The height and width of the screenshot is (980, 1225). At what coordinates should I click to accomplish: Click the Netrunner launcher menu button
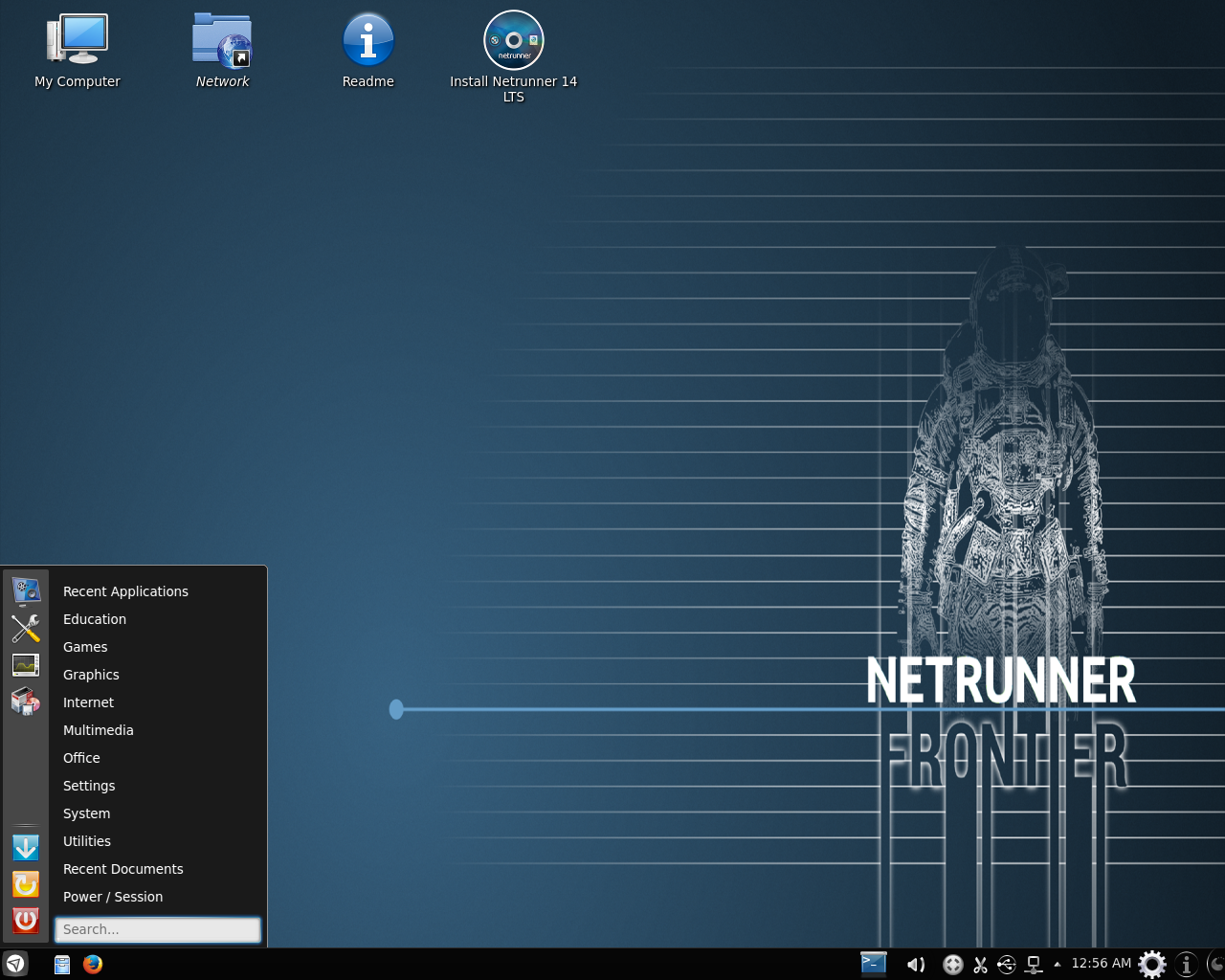[15, 964]
